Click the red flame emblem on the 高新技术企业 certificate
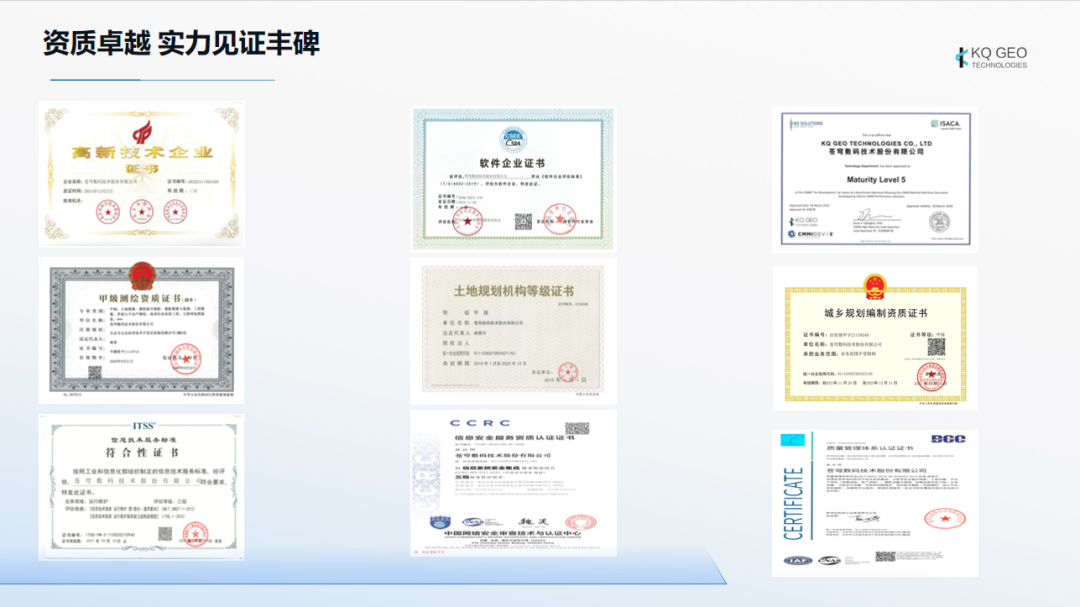Viewport: 1080px width, 607px height. pyautogui.click(x=141, y=131)
